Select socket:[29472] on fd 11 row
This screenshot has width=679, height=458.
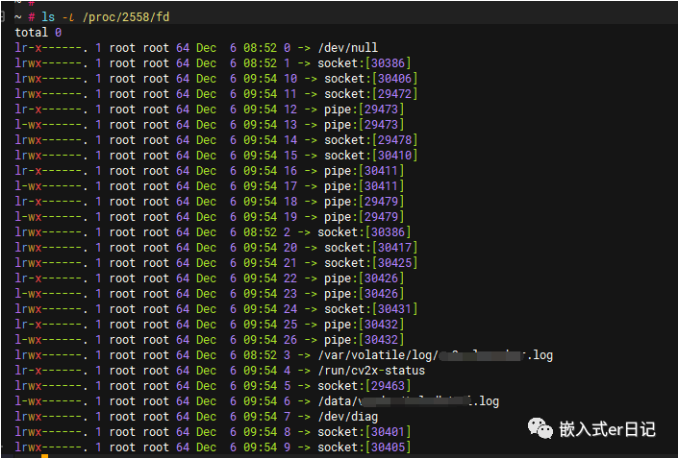pos(371,94)
